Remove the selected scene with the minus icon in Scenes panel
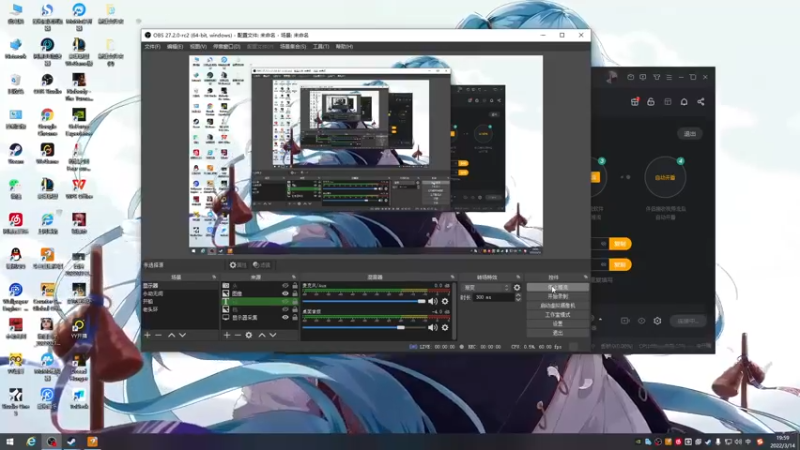This screenshot has height=450, width=800. [158, 335]
